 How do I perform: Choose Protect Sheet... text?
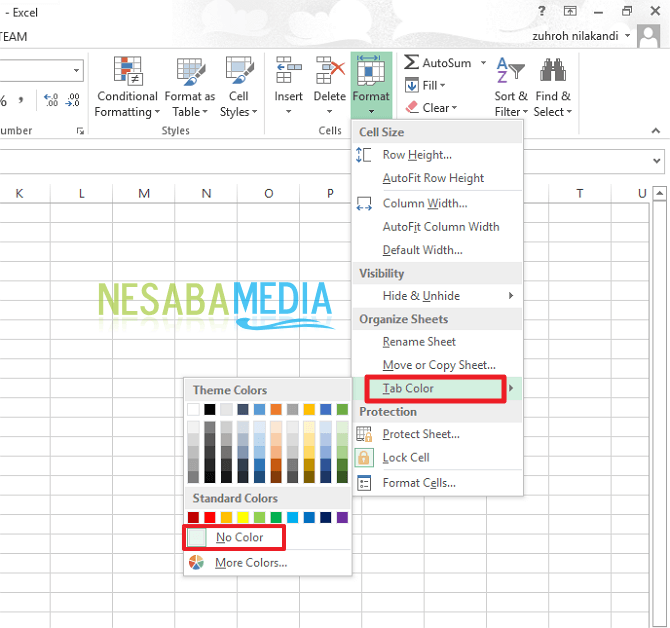click(421, 434)
